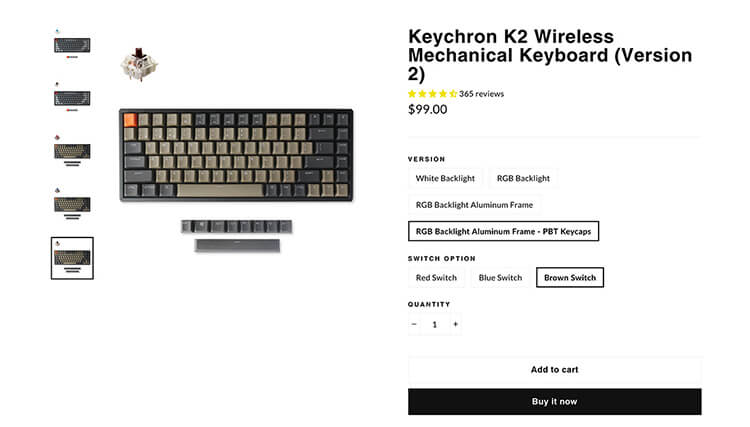This screenshot has width=750, height=427.
Task: Click the star rating icons
Action: (432, 94)
